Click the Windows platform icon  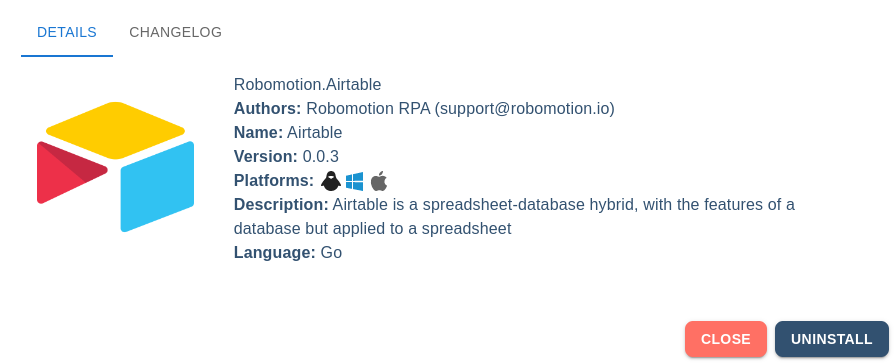(x=355, y=182)
